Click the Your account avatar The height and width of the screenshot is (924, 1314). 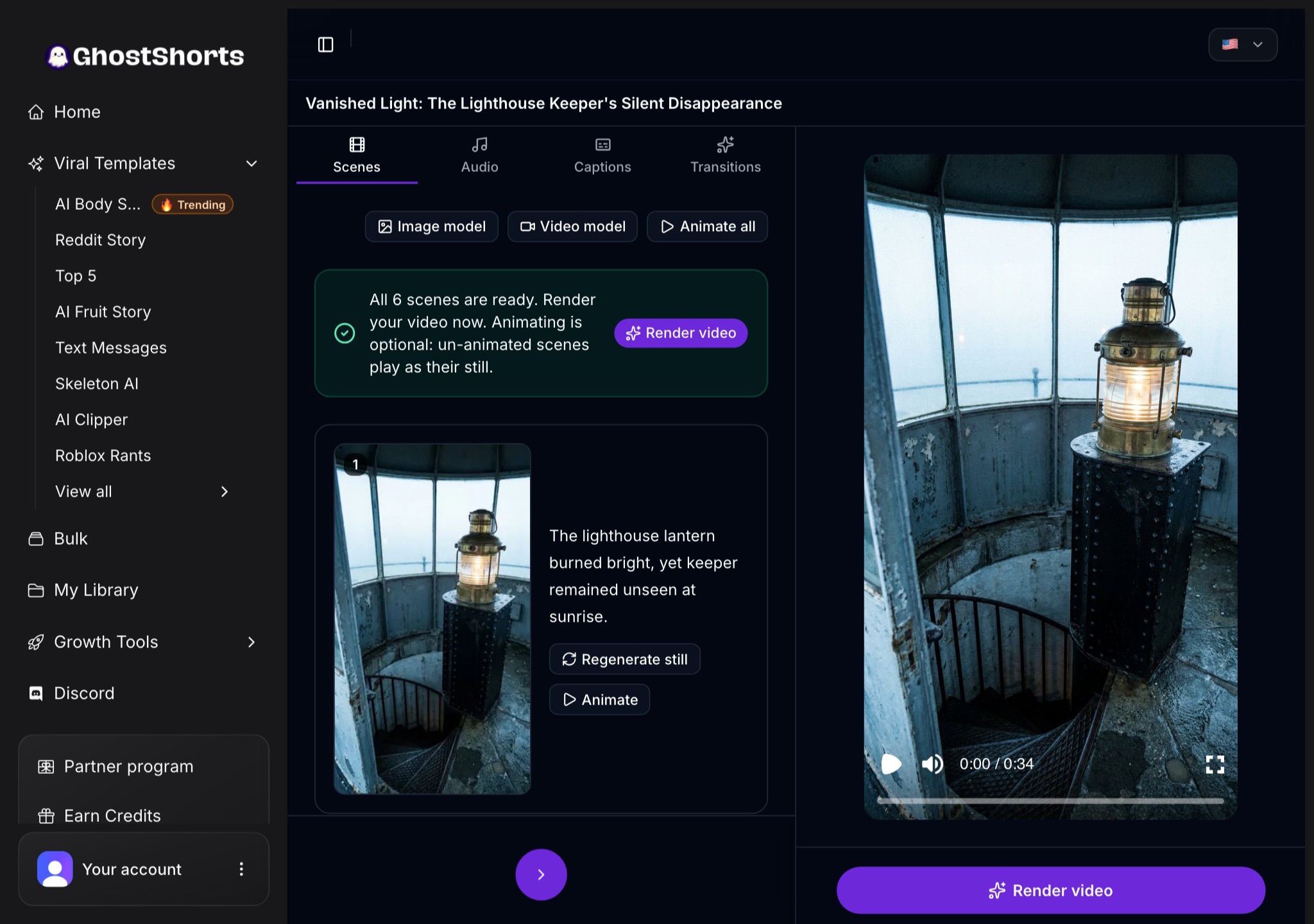tap(55, 869)
